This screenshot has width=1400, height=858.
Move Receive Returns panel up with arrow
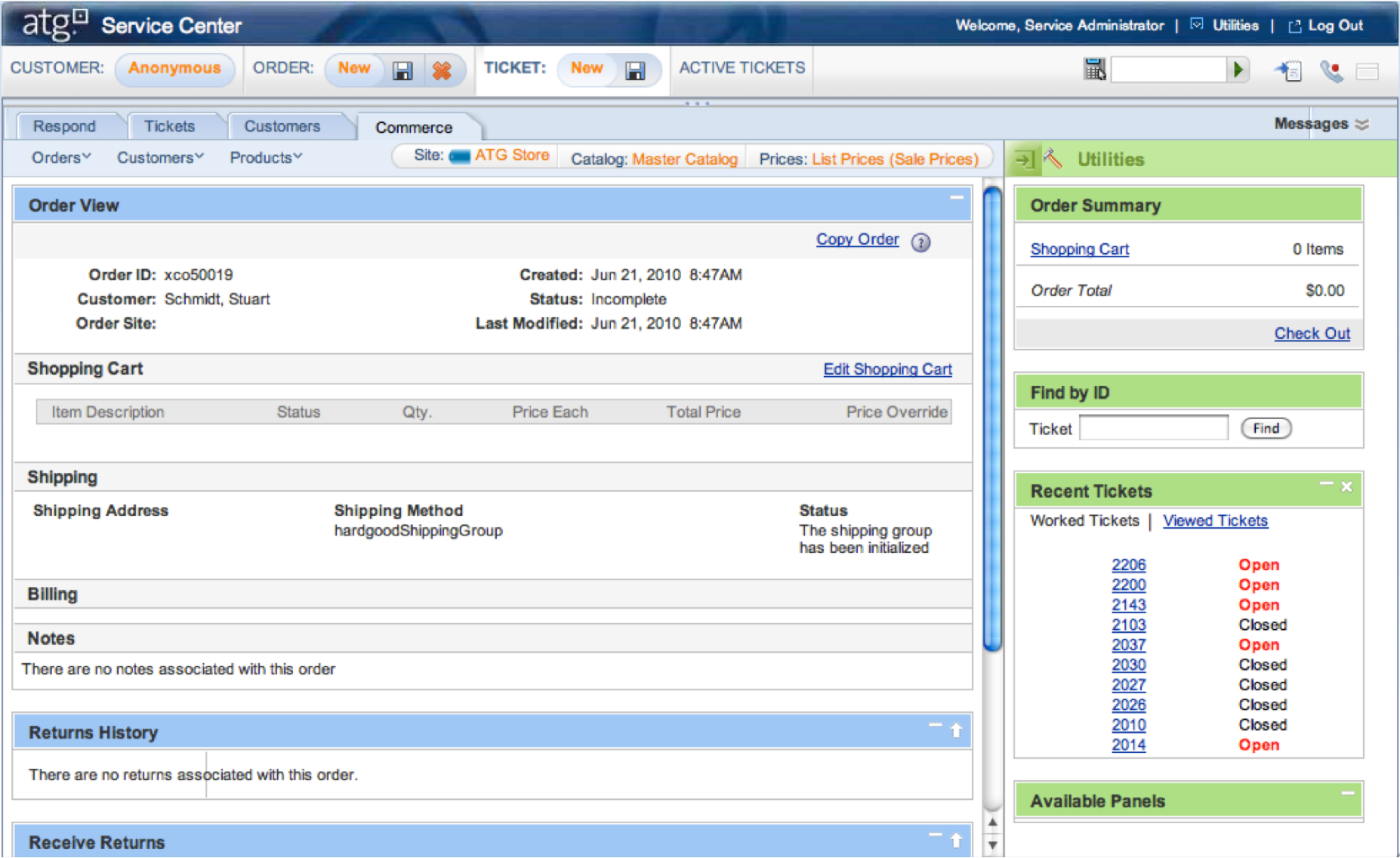coord(956,840)
